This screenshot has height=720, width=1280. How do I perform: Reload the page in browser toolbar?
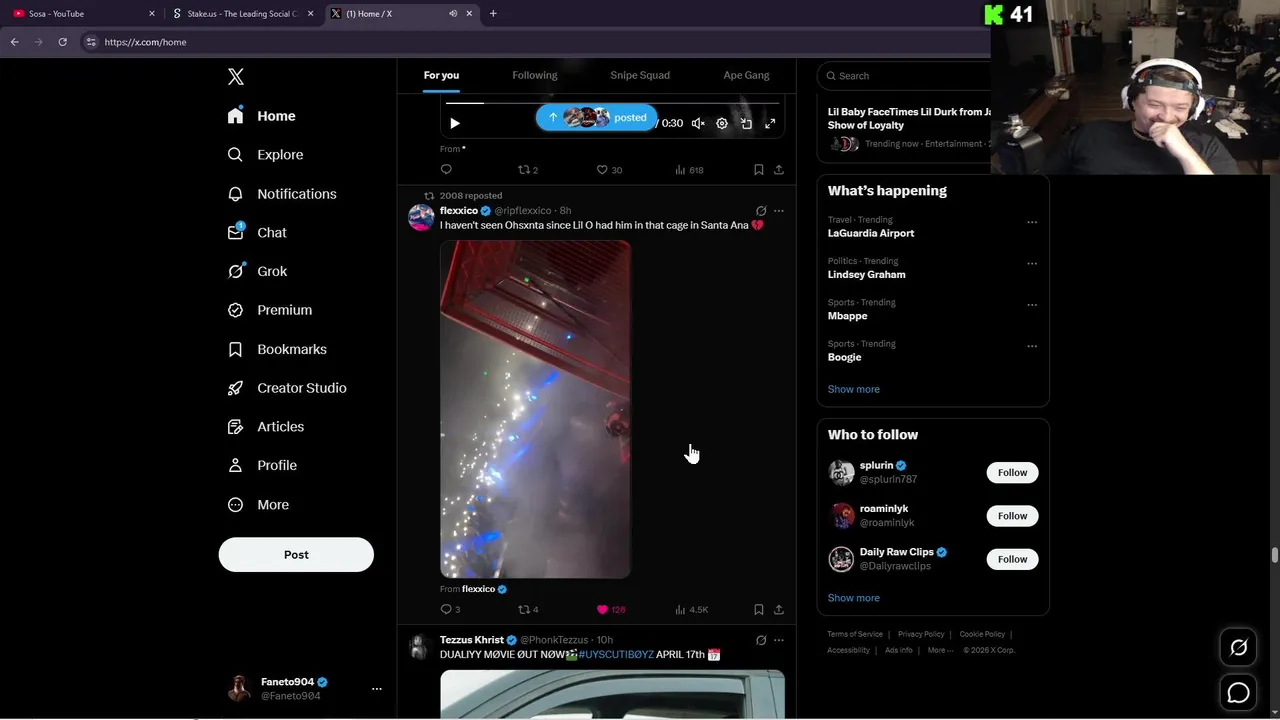click(x=62, y=42)
